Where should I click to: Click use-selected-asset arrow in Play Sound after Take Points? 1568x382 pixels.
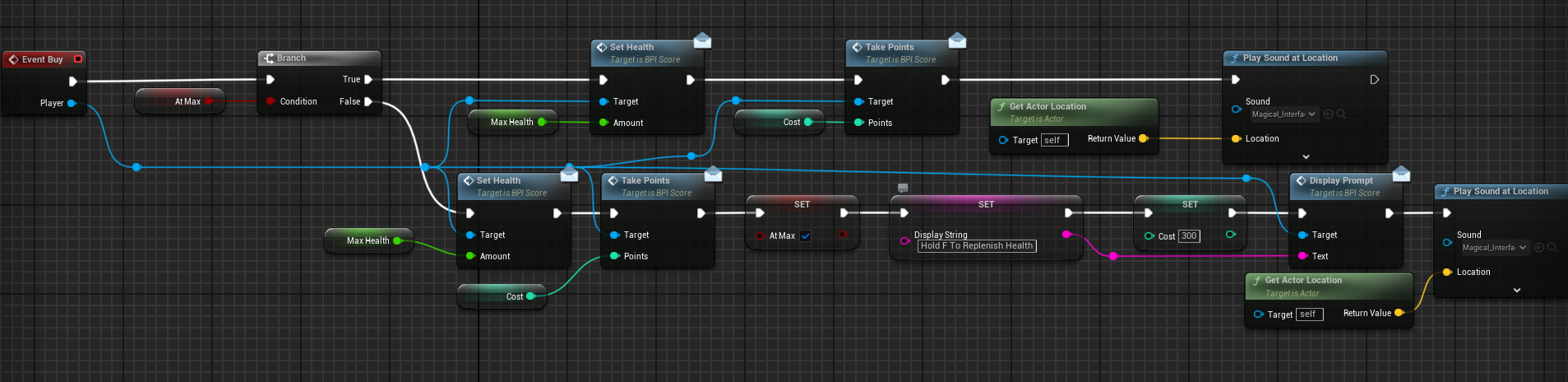point(1328,114)
